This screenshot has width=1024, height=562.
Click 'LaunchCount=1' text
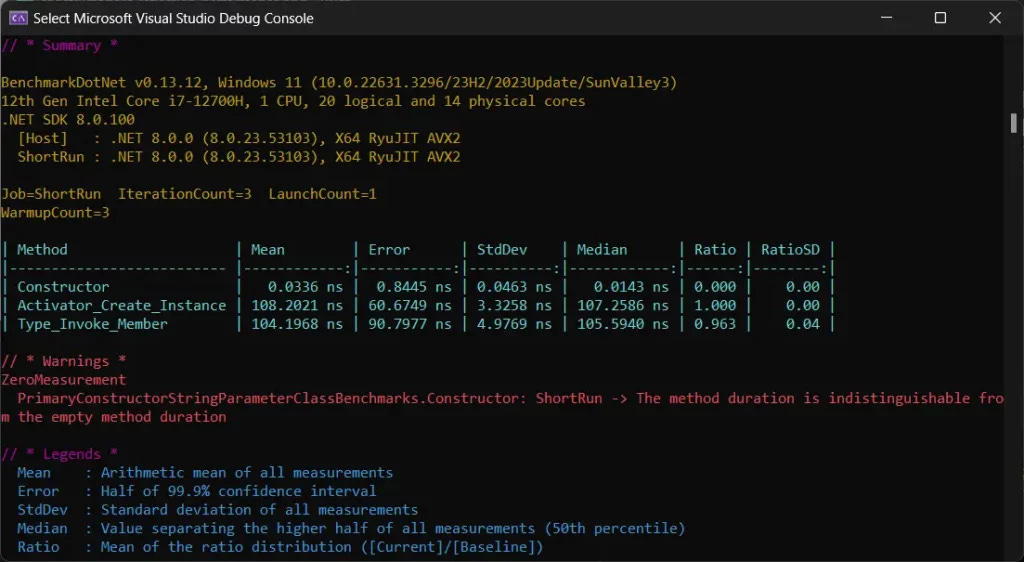point(323,194)
